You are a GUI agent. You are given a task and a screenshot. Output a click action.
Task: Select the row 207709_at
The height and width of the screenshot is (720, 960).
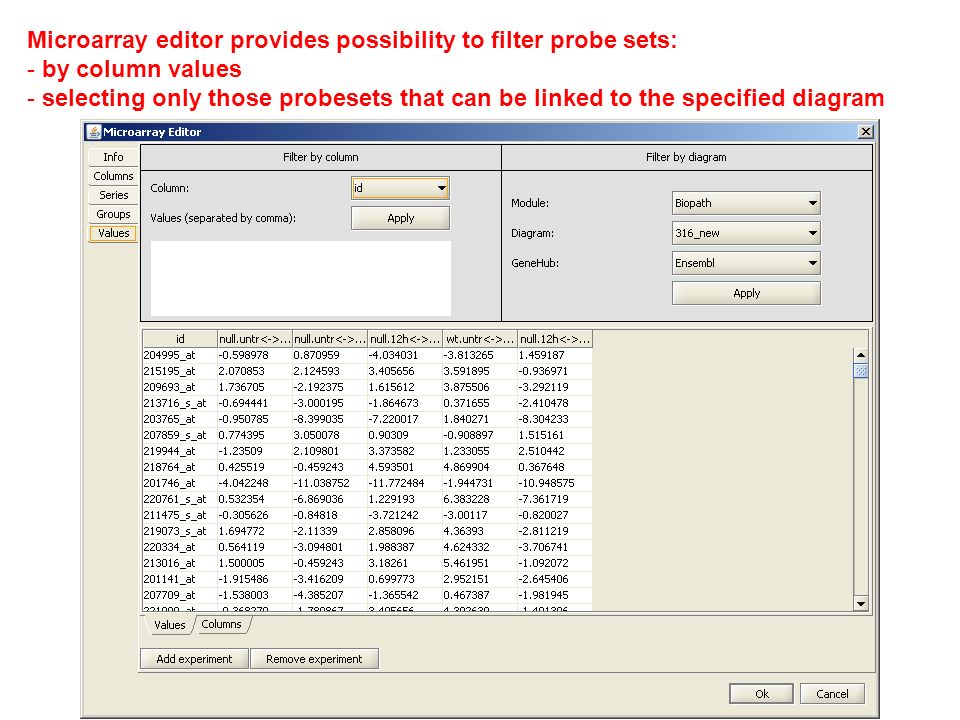pos(367,595)
